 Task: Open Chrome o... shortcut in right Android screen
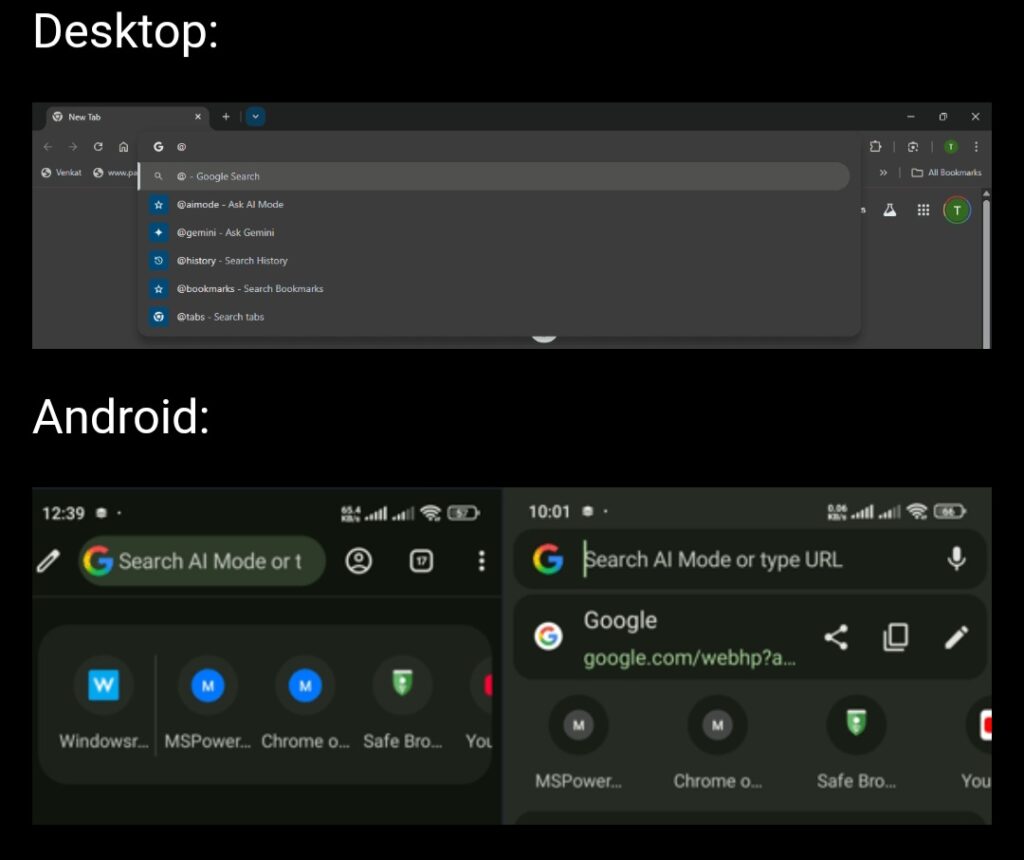pos(718,743)
